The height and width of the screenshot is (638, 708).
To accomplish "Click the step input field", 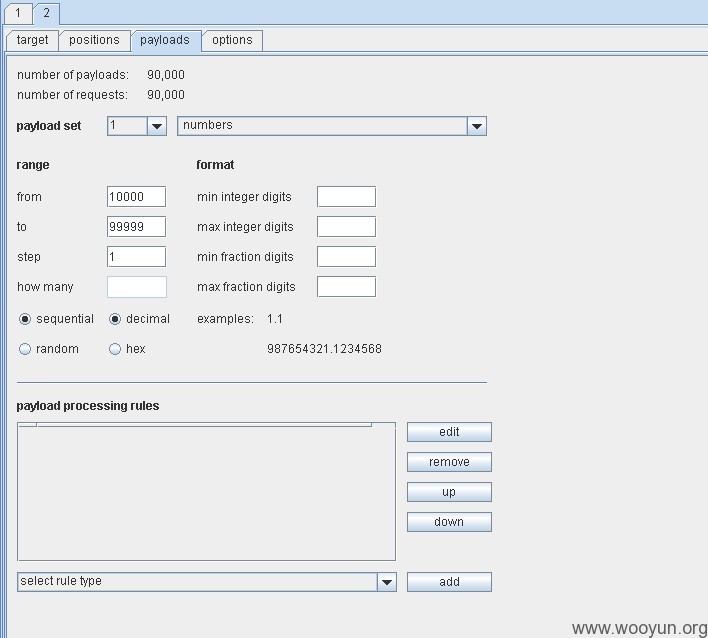I will [x=136, y=257].
